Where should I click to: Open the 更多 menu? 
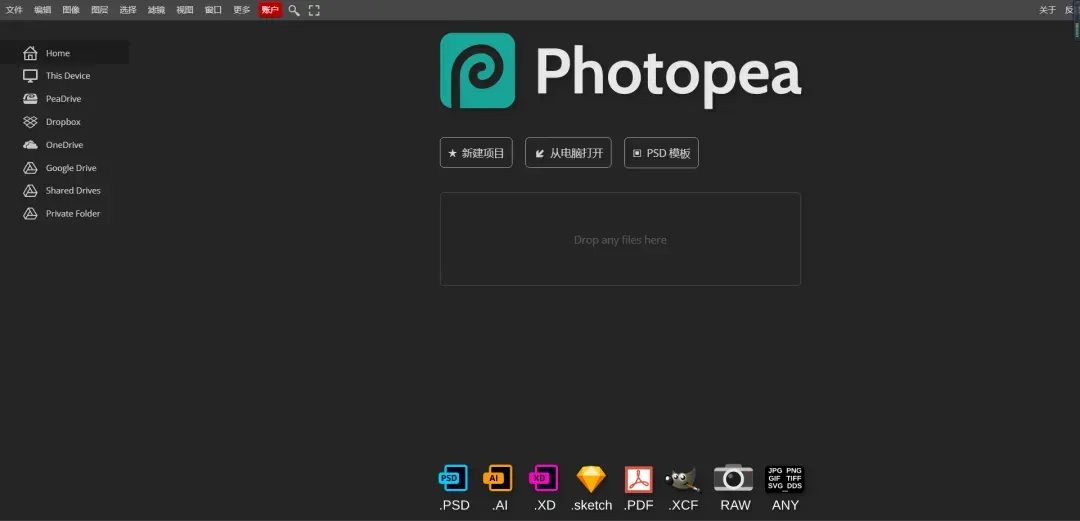coord(242,10)
